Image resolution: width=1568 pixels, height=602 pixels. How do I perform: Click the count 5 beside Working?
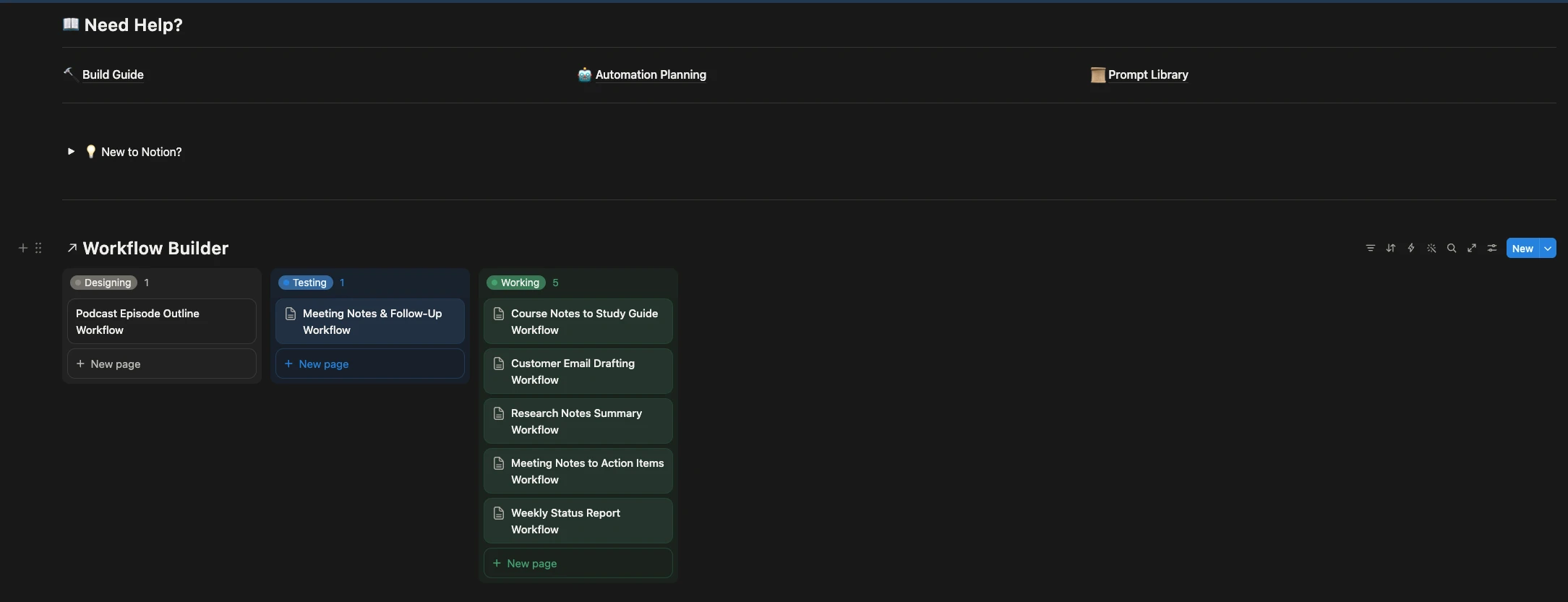555,283
